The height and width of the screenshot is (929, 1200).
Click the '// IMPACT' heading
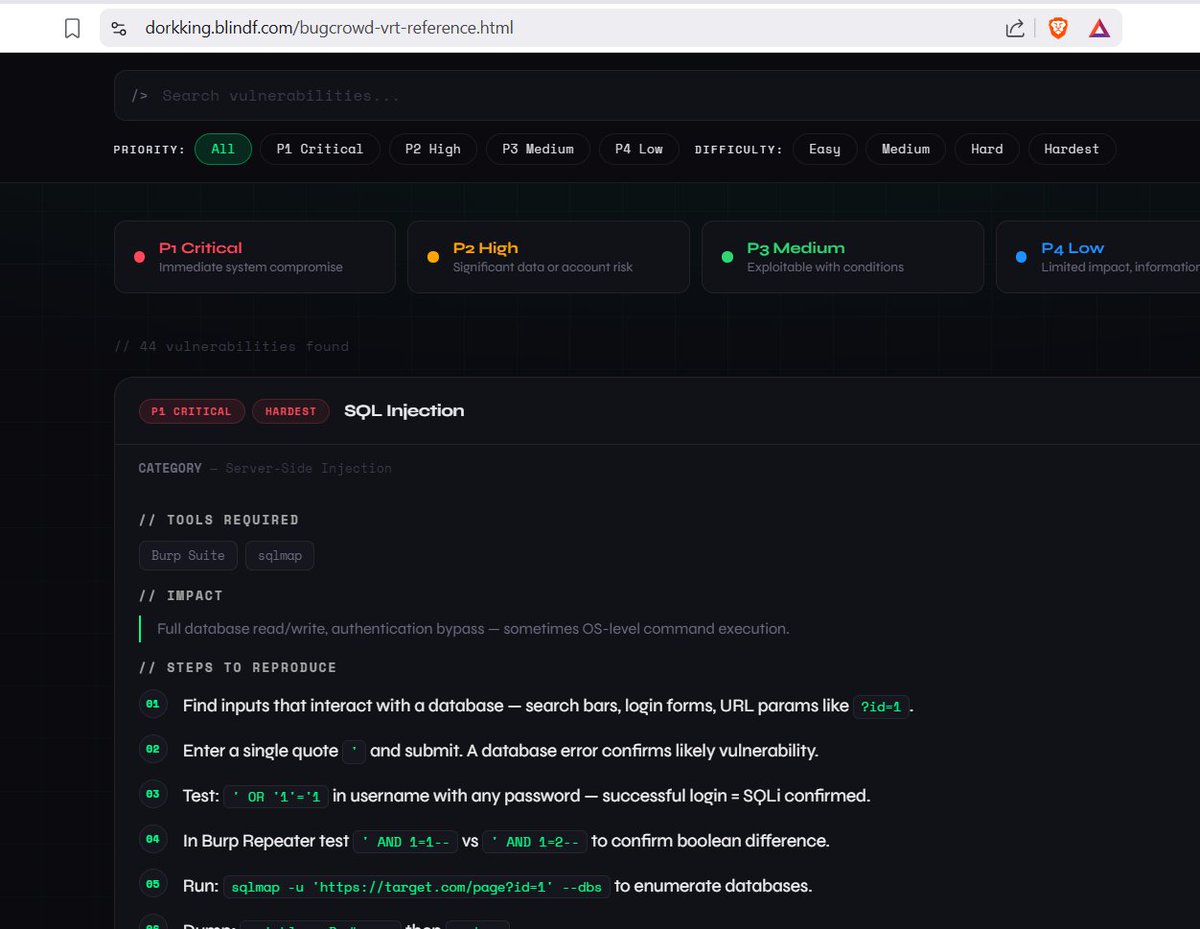click(181, 596)
